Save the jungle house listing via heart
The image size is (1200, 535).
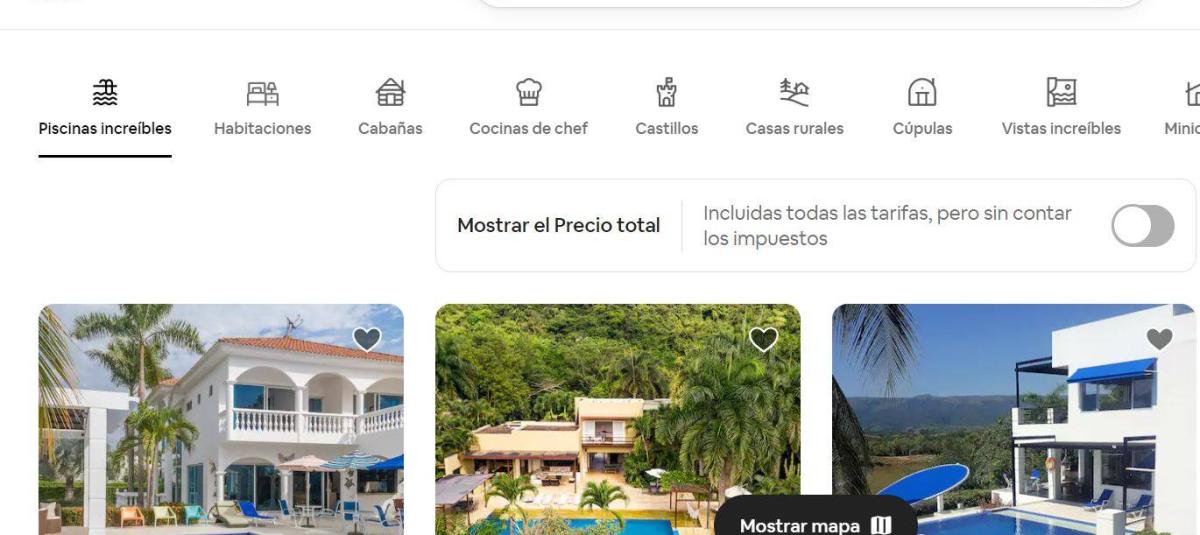[763, 340]
